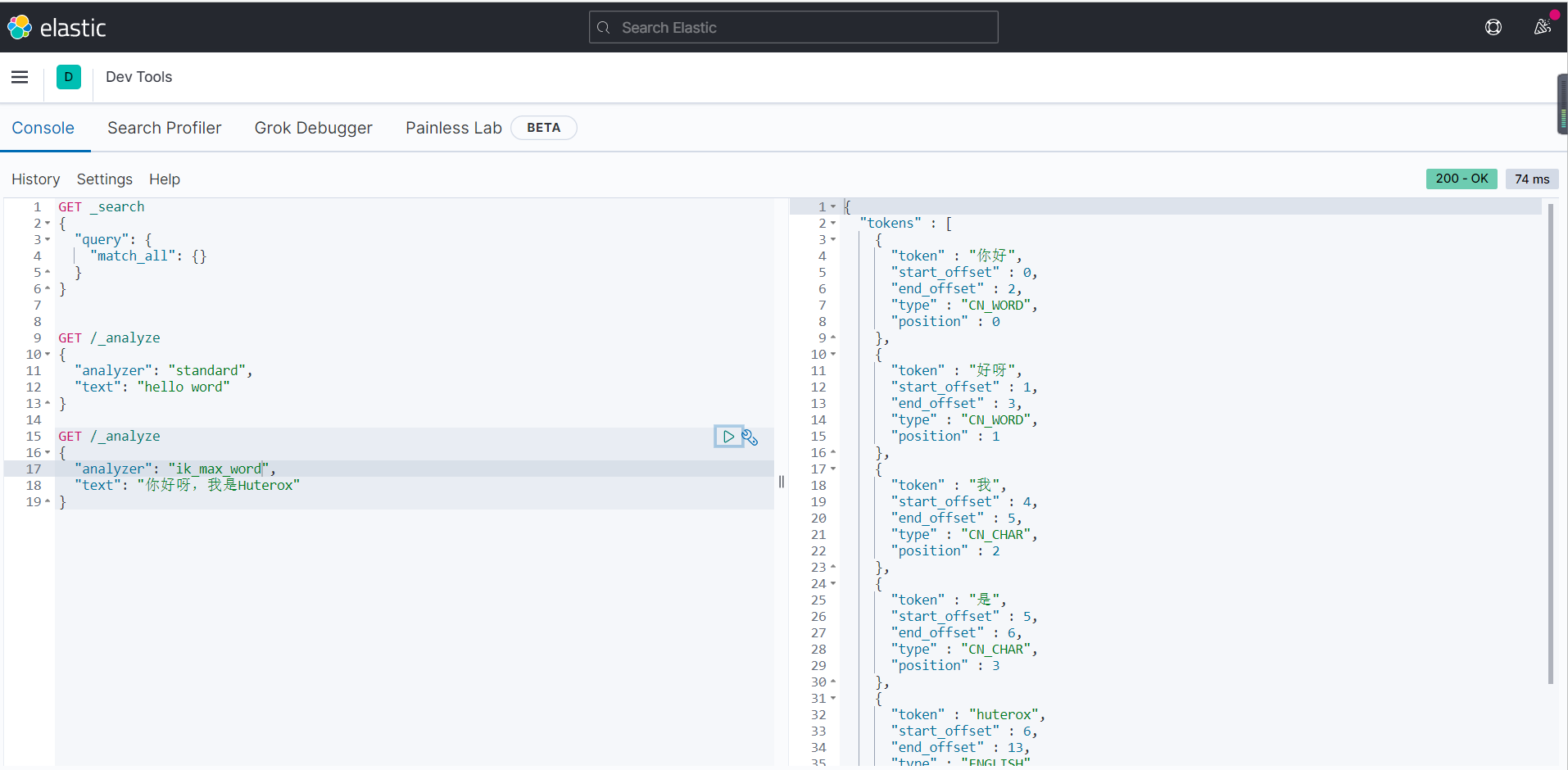
Task: Click the "match_all": {} line
Action: coord(148,256)
